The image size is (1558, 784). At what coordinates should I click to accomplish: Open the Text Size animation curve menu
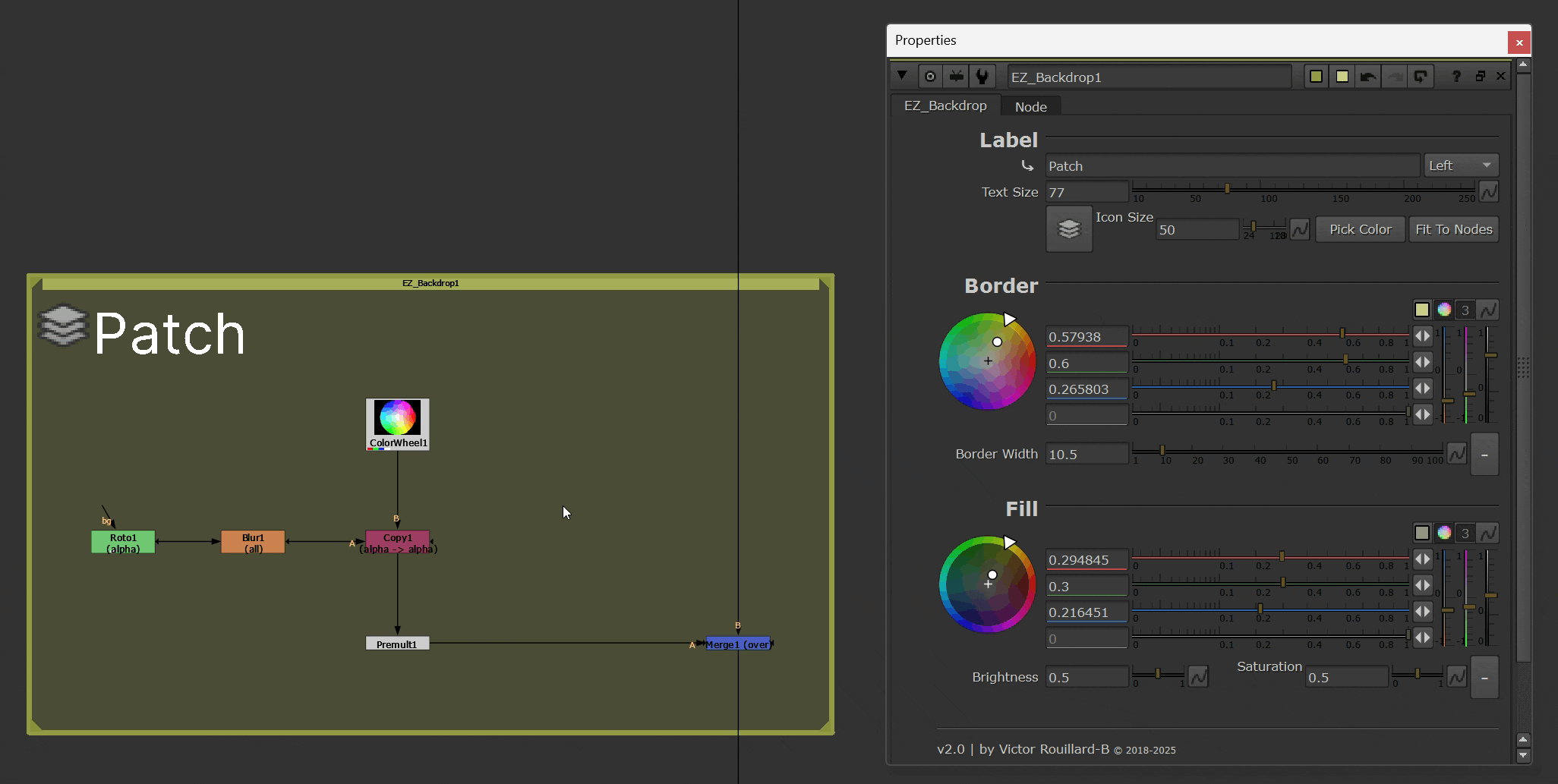click(1489, 192)
